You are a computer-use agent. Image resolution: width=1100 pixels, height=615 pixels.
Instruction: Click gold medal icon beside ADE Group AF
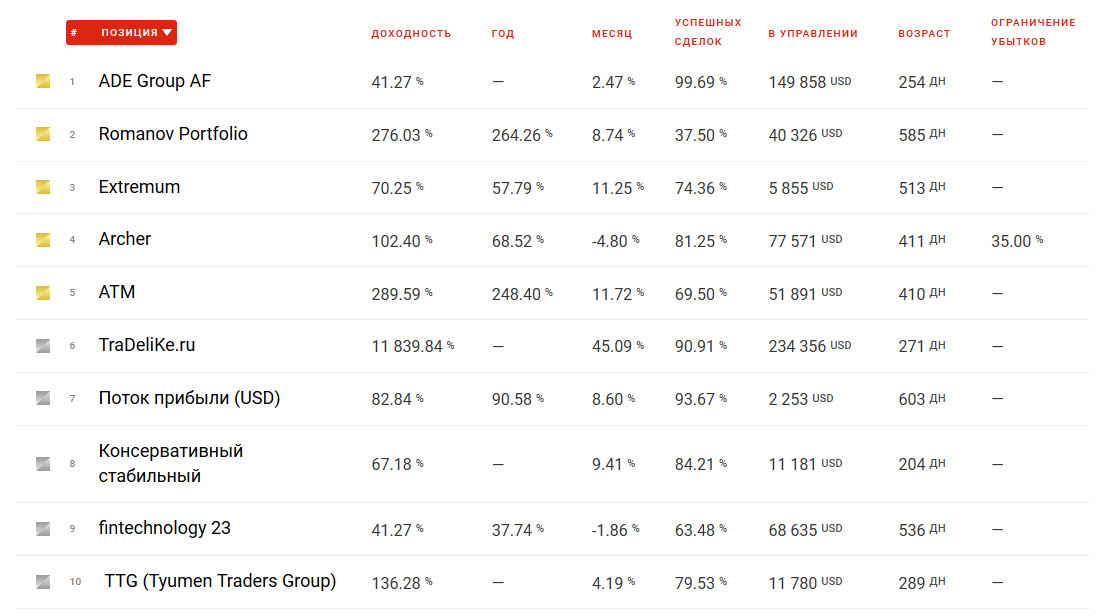(43, 81)
